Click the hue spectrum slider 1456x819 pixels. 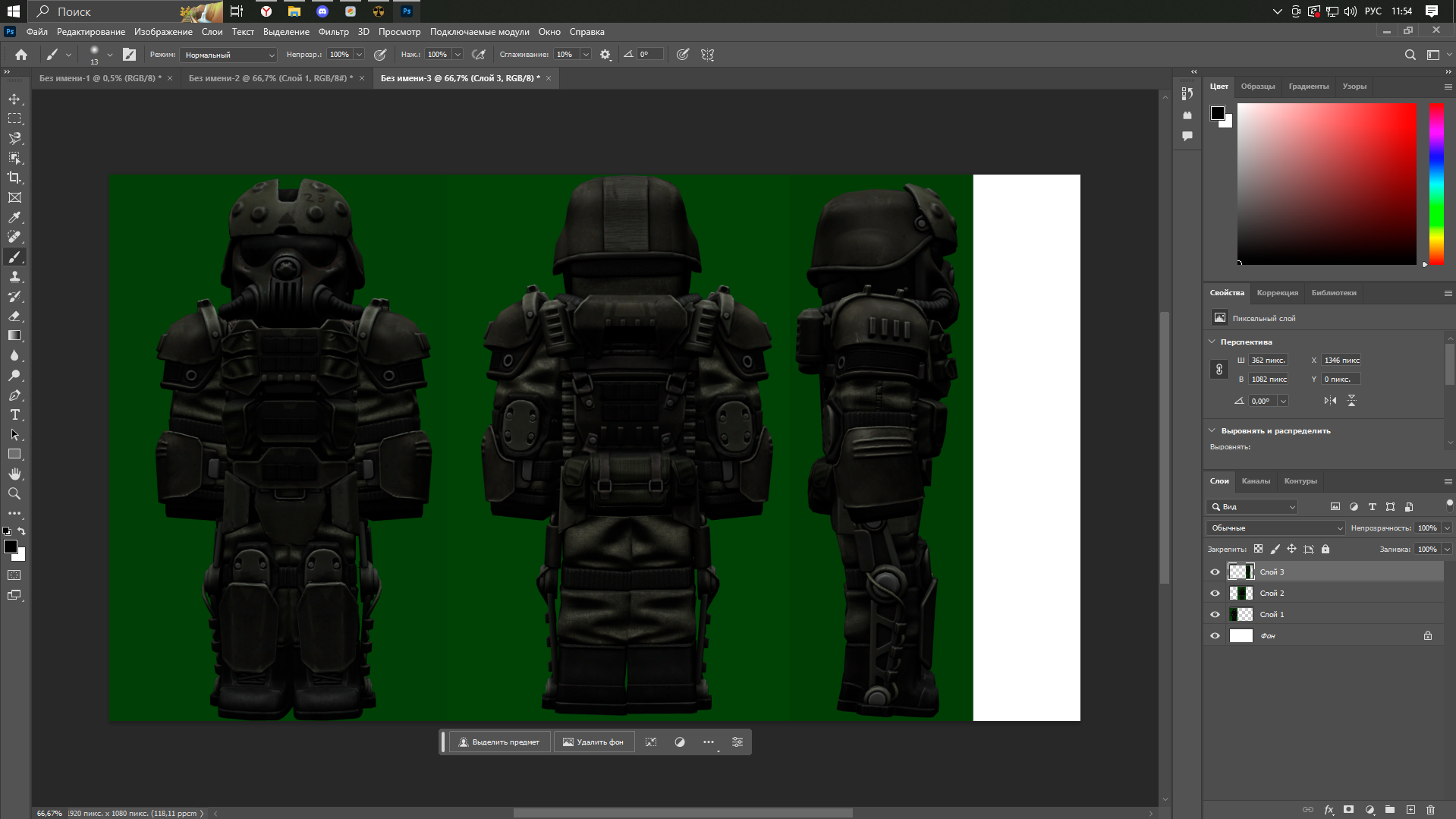click(1436, 184)
